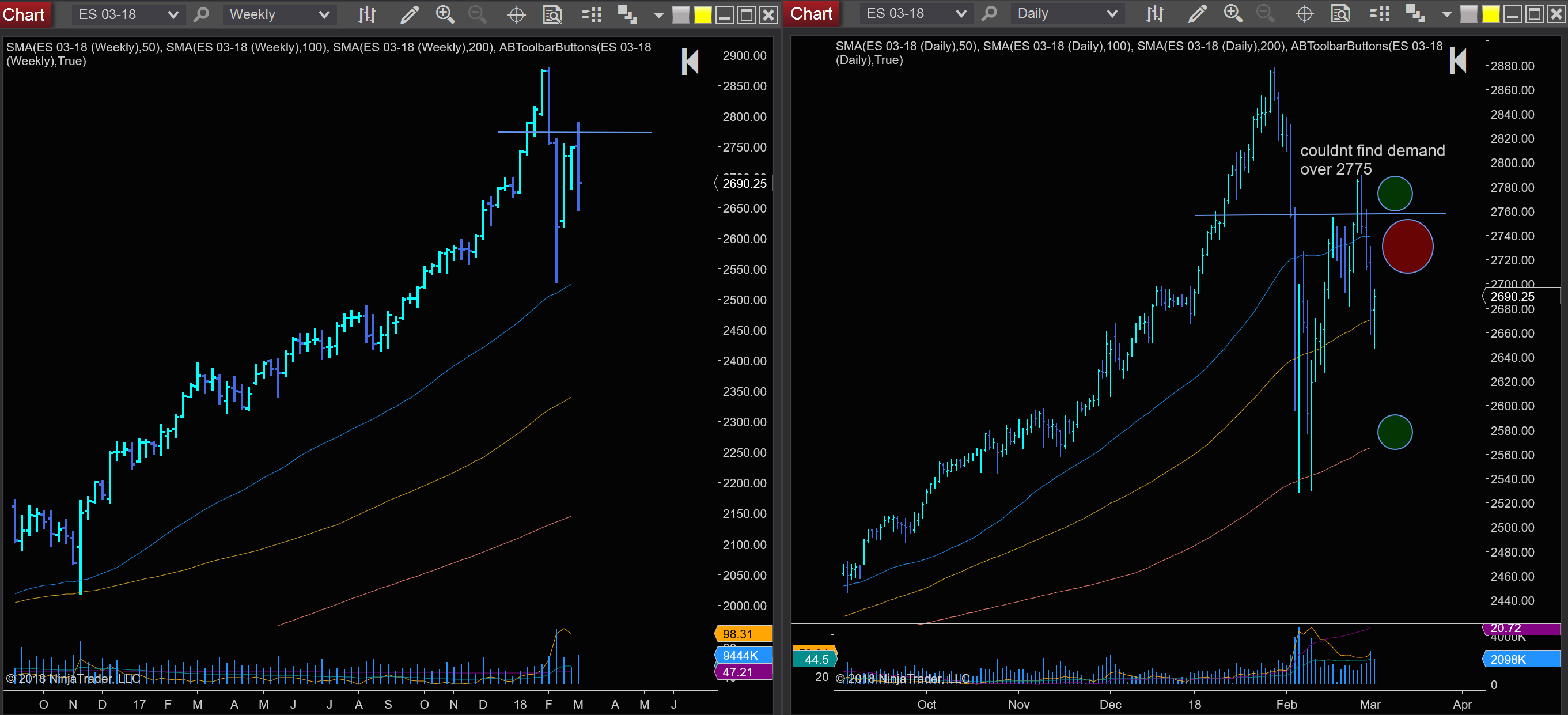Click Chart tab label of Daily window
The width and height of the screenshot is (1568, 715).
tap(812, 13)
